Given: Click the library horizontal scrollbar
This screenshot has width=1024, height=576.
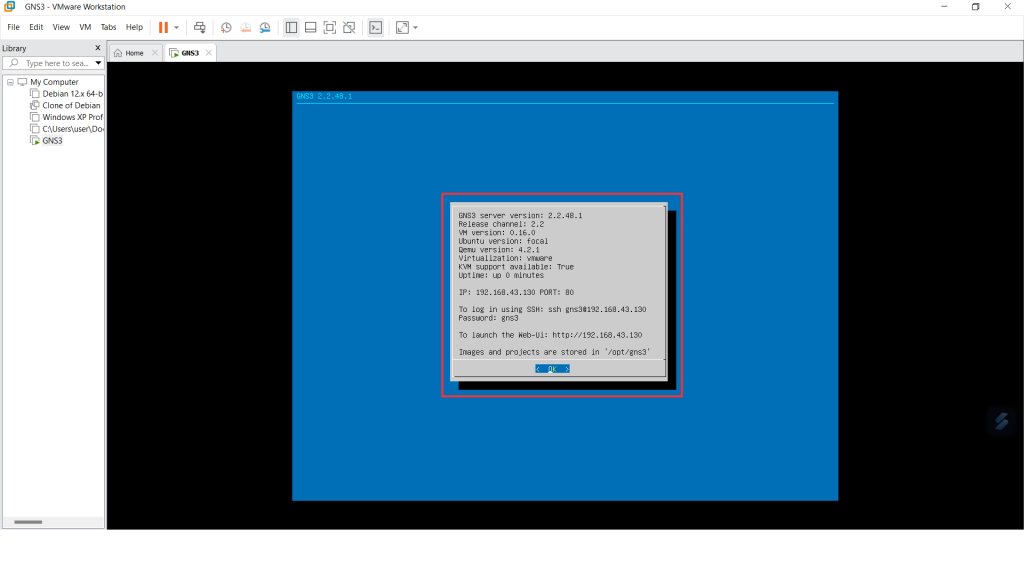Looking at the screenshot, I should (x=28, y=522).
